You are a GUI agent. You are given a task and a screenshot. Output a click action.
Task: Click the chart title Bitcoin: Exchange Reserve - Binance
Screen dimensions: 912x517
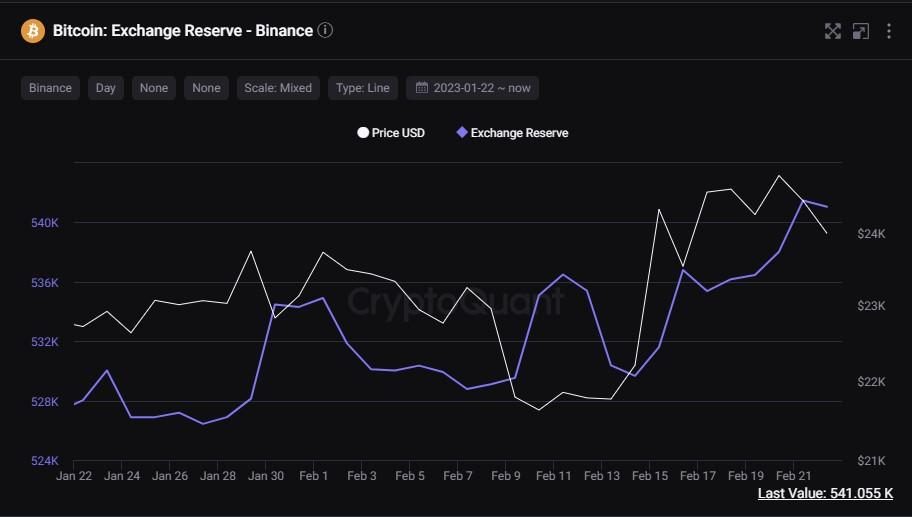[x=183, y=30]
